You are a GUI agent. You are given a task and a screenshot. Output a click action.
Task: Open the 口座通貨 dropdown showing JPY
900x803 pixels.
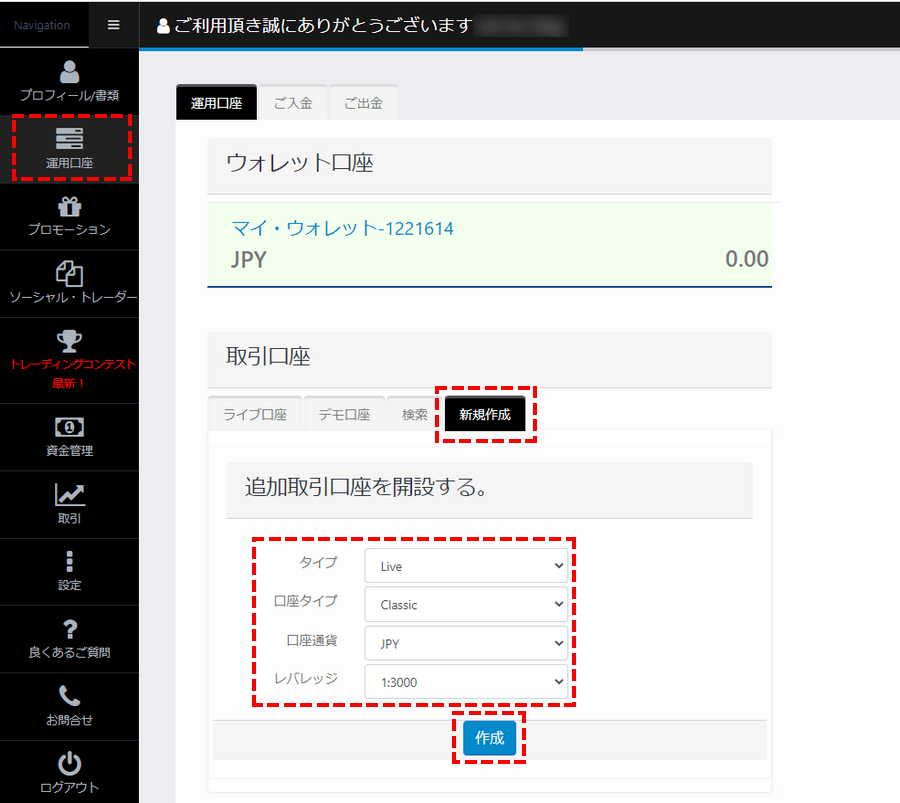pyautogui.click(x=466, y=643)
